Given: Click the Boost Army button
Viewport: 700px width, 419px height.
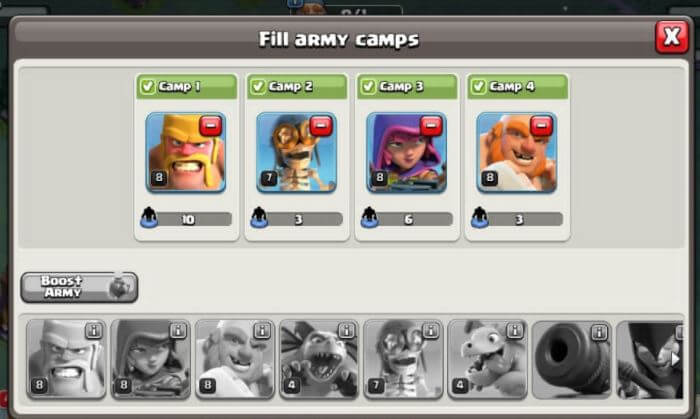Looking at the screenshot, I should (x=79, y=287).
